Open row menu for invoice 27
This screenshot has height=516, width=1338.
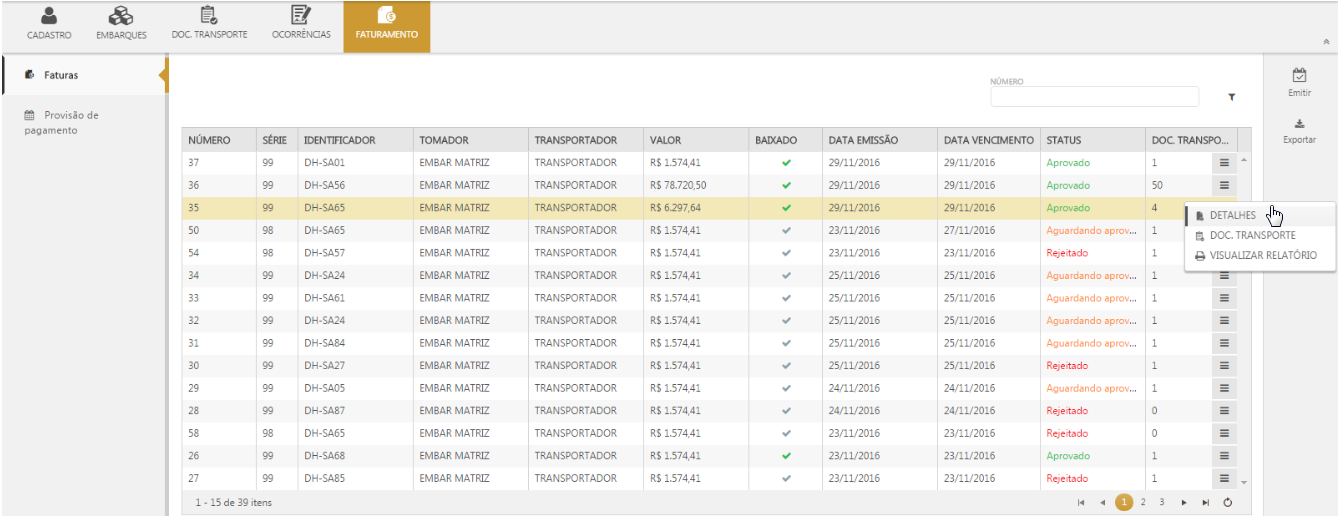click(x=1224, y=478)
